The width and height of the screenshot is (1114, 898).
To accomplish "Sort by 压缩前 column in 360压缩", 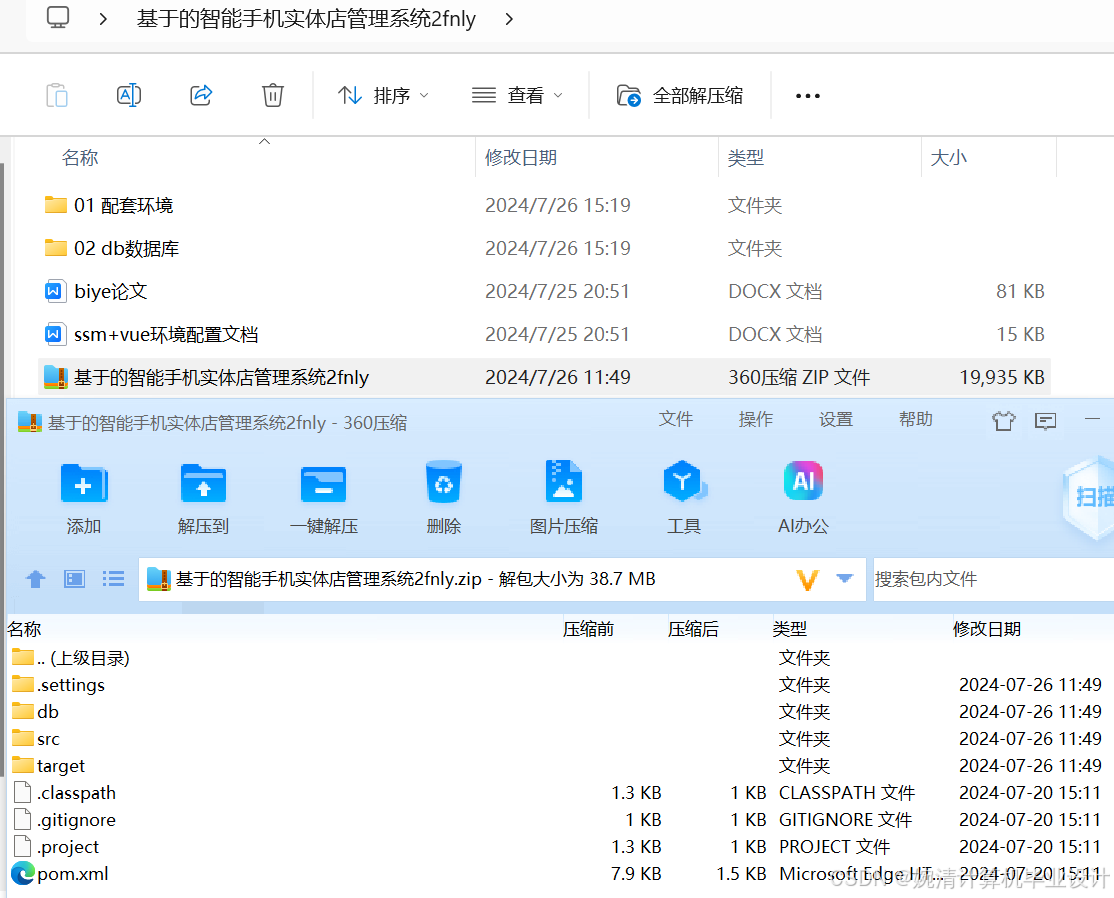I will (588, 629).
